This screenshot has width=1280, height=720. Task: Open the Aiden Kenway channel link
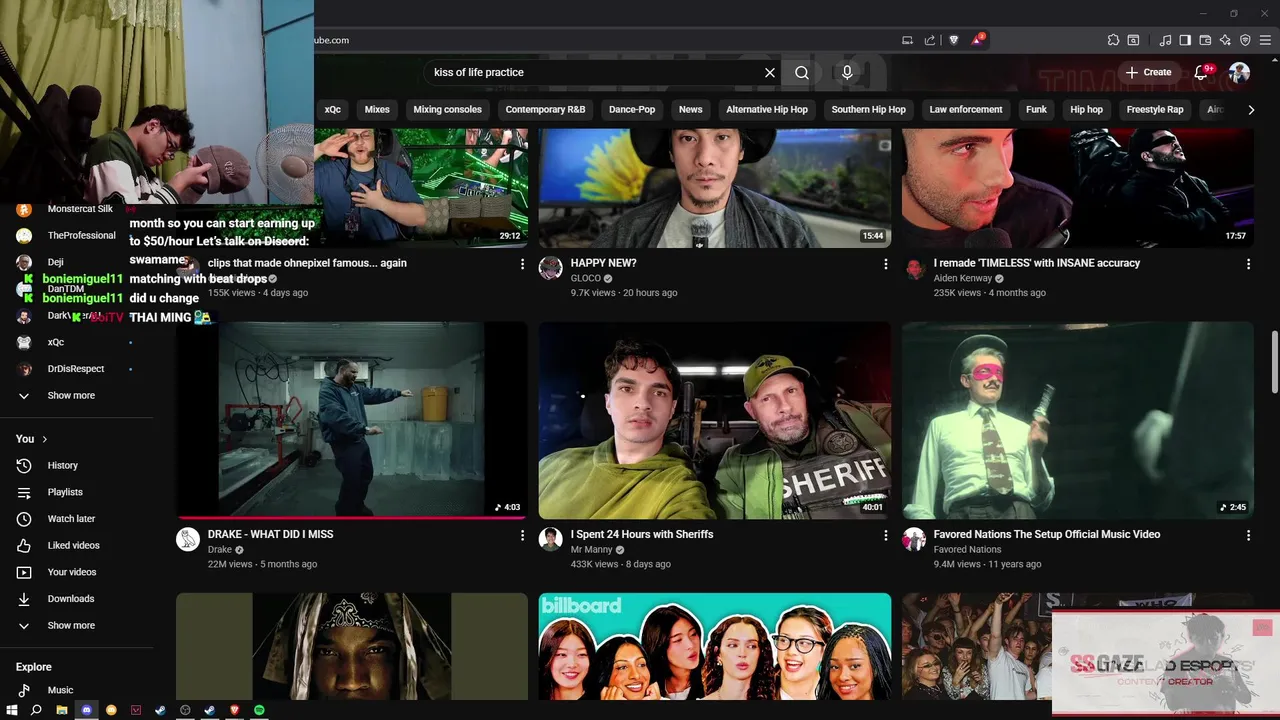click(963, 279)
